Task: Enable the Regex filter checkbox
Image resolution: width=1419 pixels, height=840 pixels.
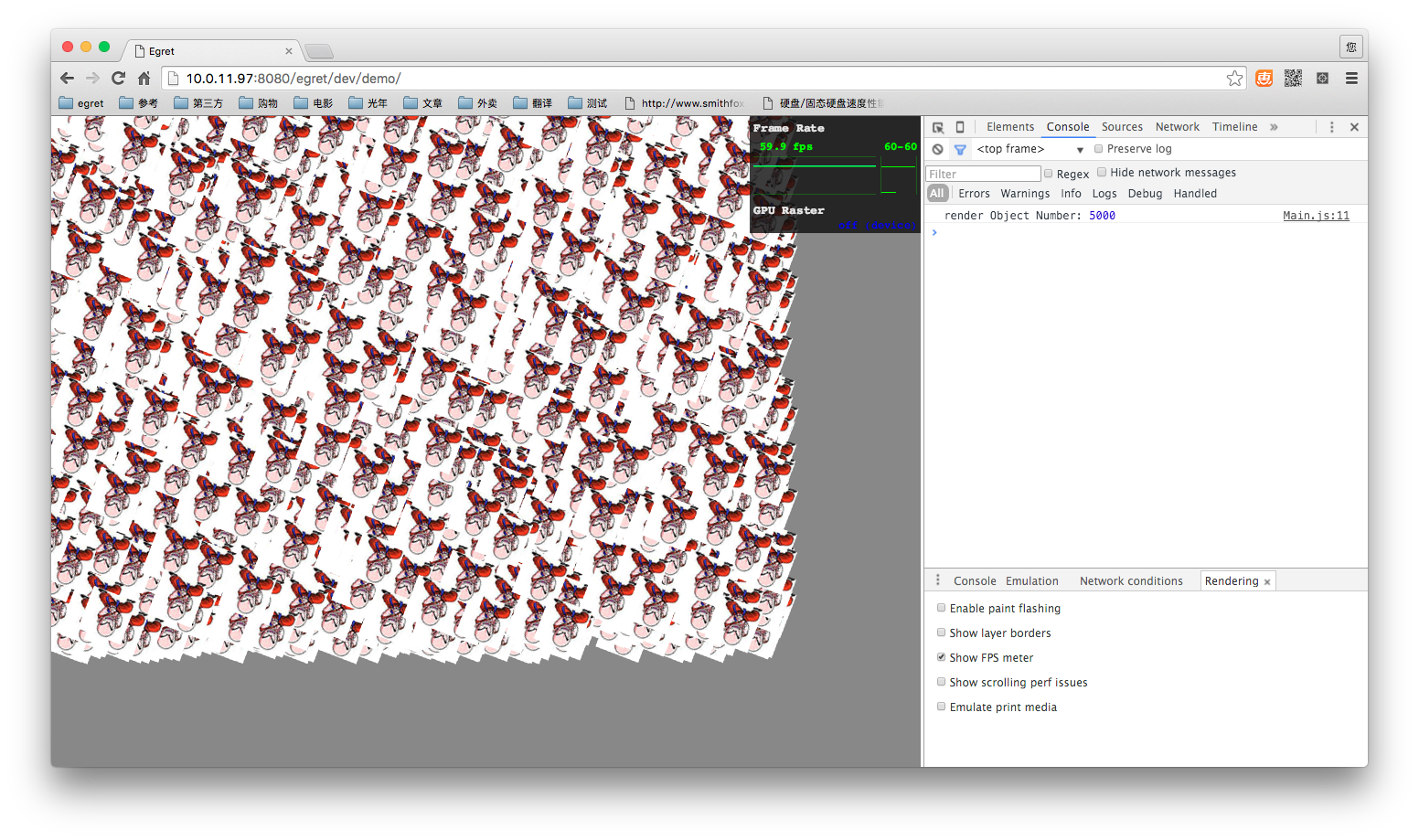Action: (1049, 173)
